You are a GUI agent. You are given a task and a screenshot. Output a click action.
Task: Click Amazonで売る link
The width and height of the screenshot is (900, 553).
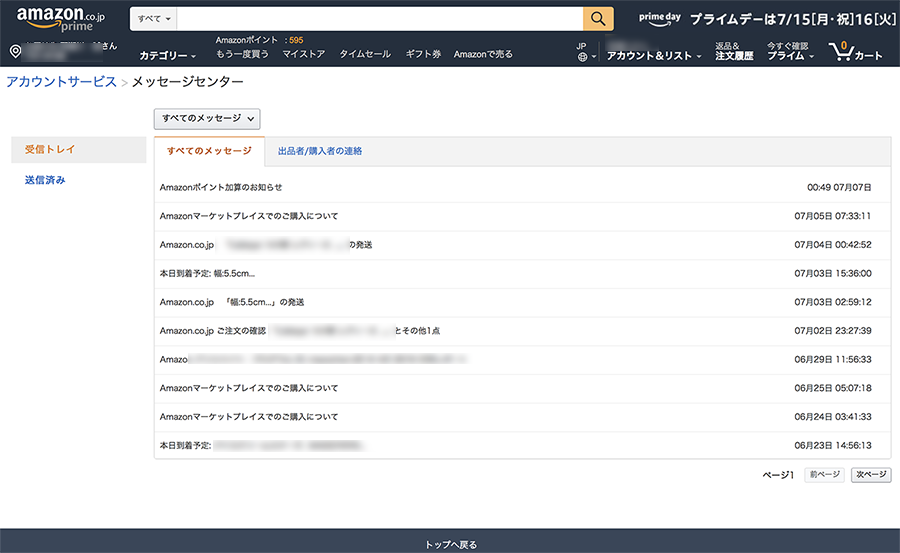point(483,54)
